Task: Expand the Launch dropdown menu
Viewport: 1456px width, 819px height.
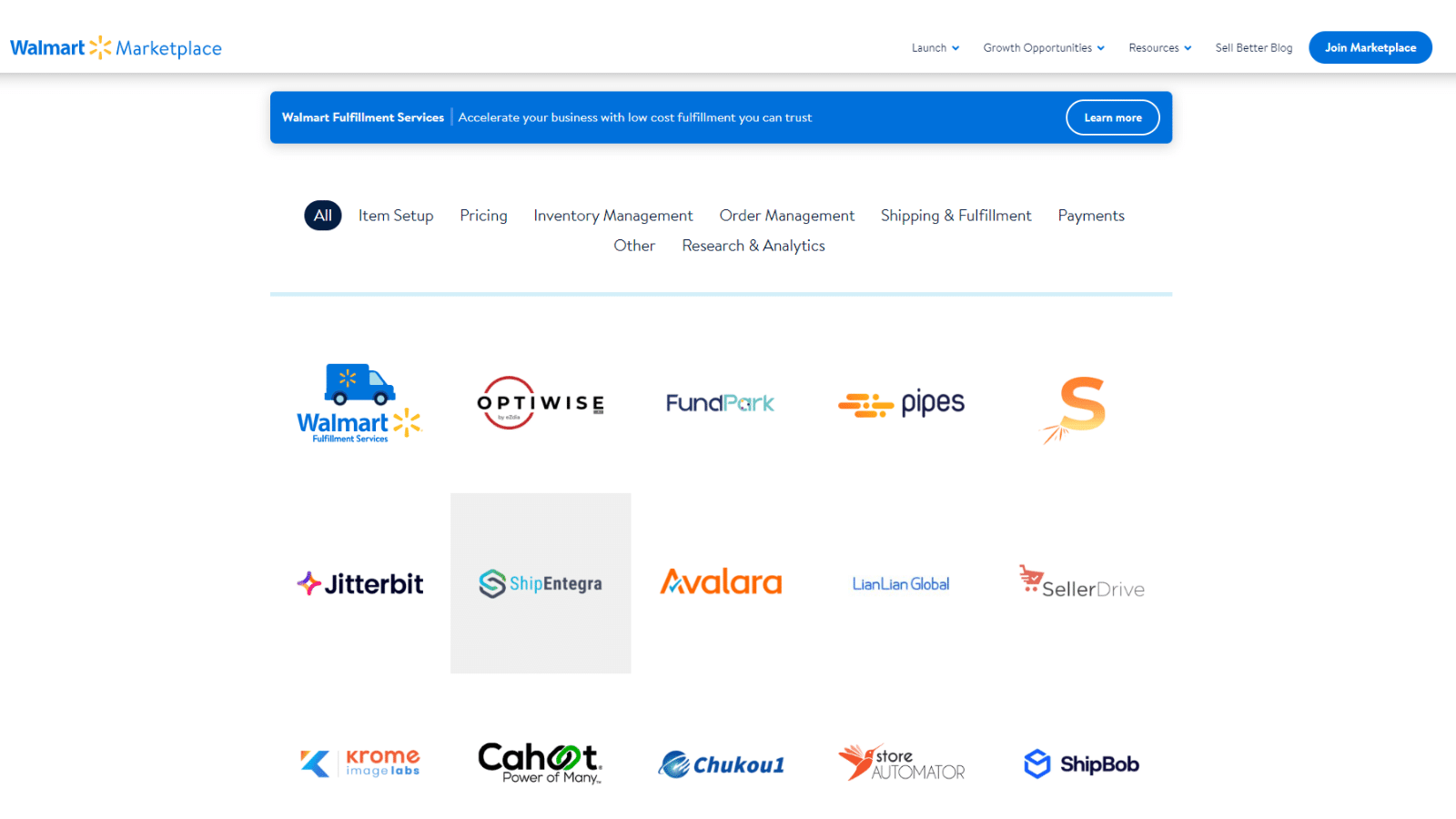Action: tap(935, 48)
